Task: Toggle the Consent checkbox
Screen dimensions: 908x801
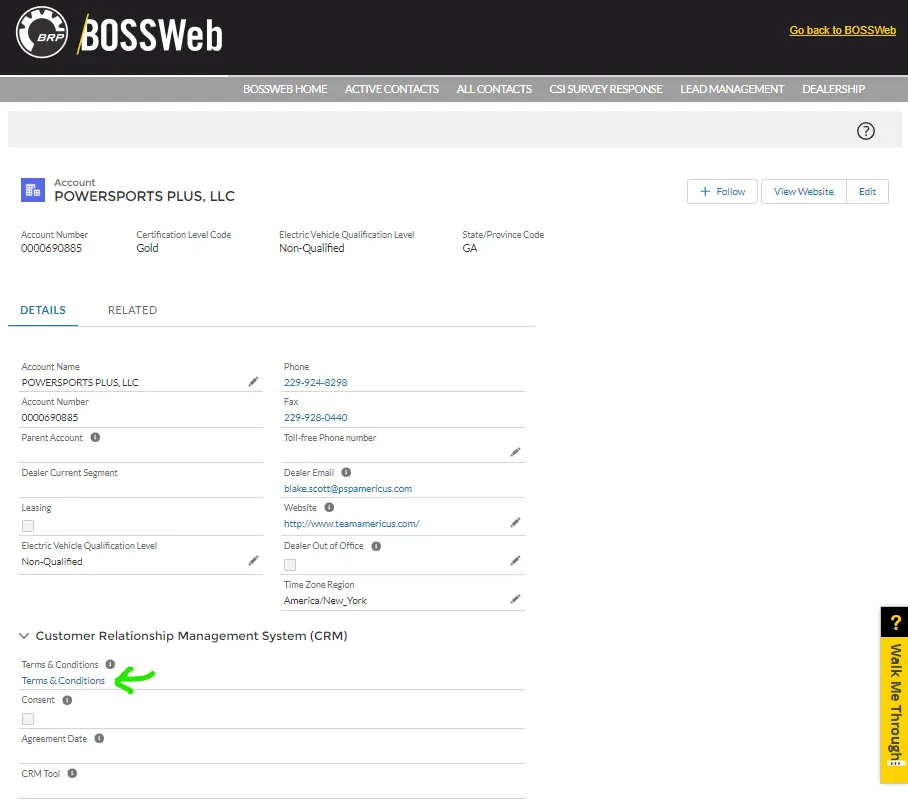Action: click(x=28, y=719)
